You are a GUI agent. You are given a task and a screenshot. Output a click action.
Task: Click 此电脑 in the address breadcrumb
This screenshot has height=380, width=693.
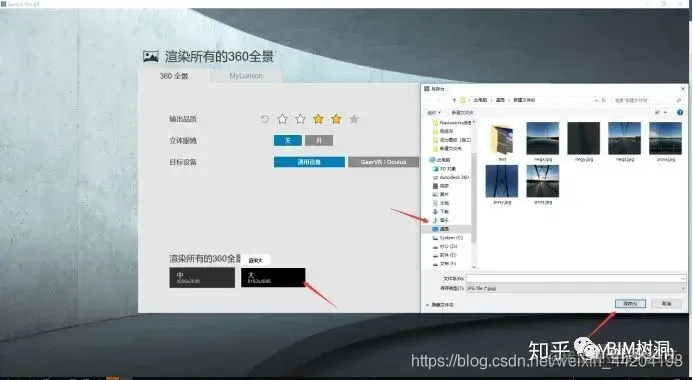(480, 100)
